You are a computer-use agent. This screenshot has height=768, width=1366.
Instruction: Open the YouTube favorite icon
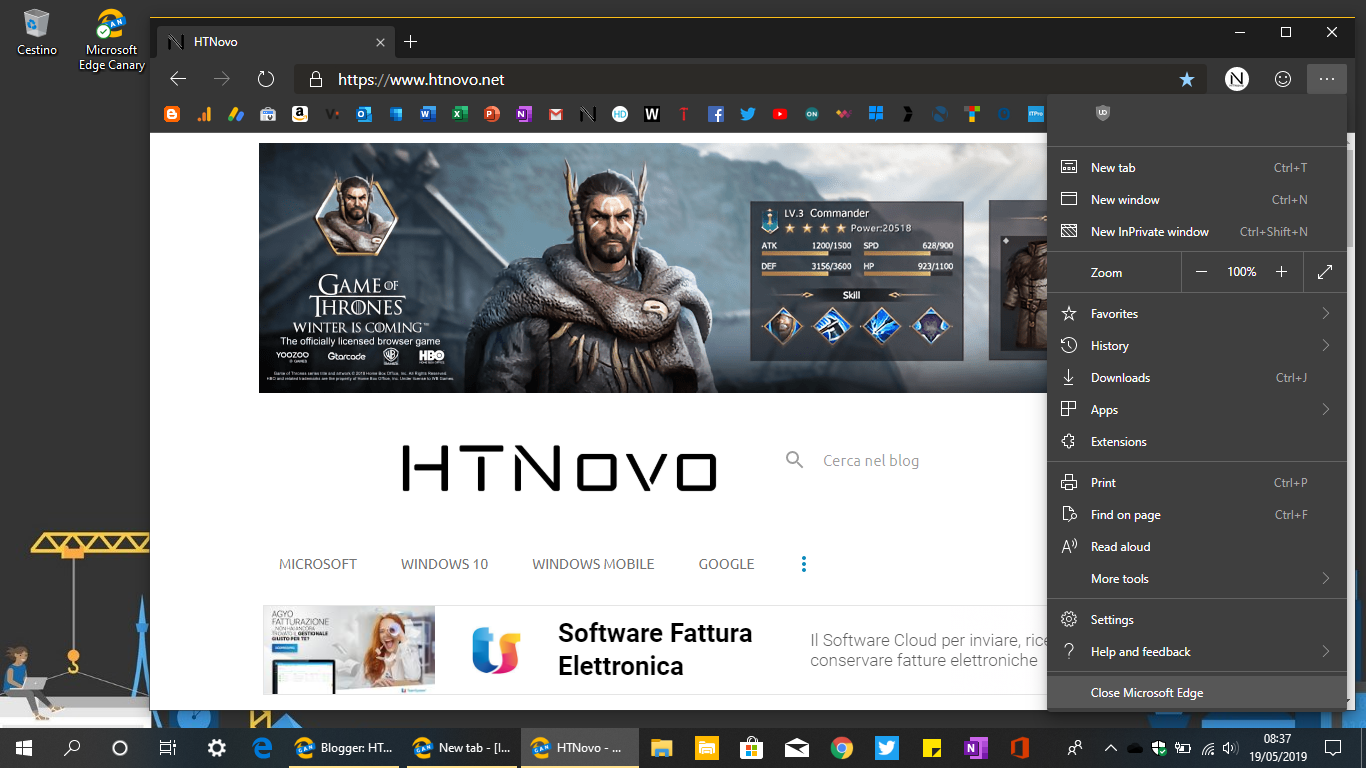(780, 115)
